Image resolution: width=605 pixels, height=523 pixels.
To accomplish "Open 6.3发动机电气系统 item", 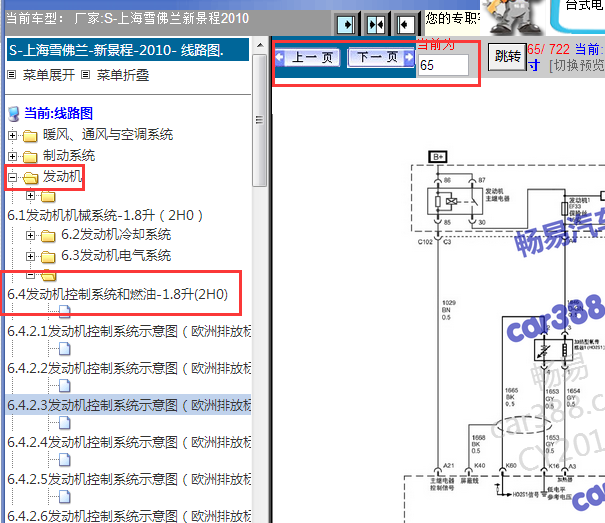I will tap(116, 255).
